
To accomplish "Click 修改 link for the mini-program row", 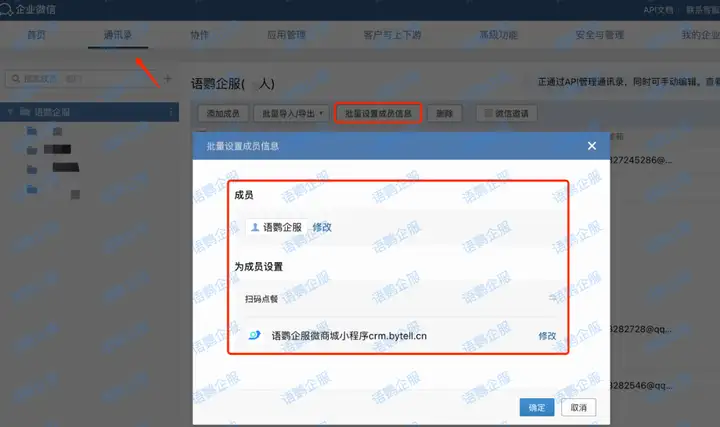I will (547, 336).
